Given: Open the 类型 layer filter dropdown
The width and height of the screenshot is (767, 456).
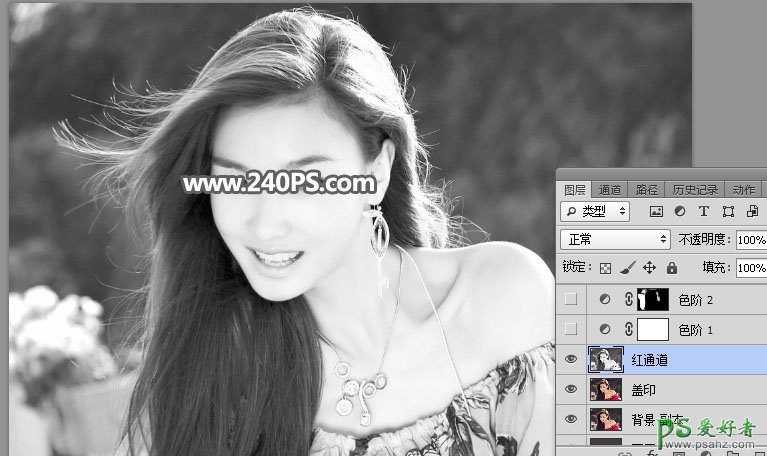Looking at the screenshot, I should click(x=595, y=211).
